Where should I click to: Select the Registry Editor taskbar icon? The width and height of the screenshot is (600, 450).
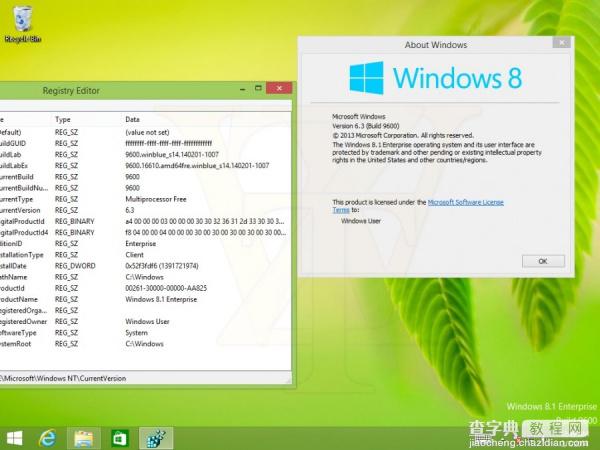click(x=156, y=438)
